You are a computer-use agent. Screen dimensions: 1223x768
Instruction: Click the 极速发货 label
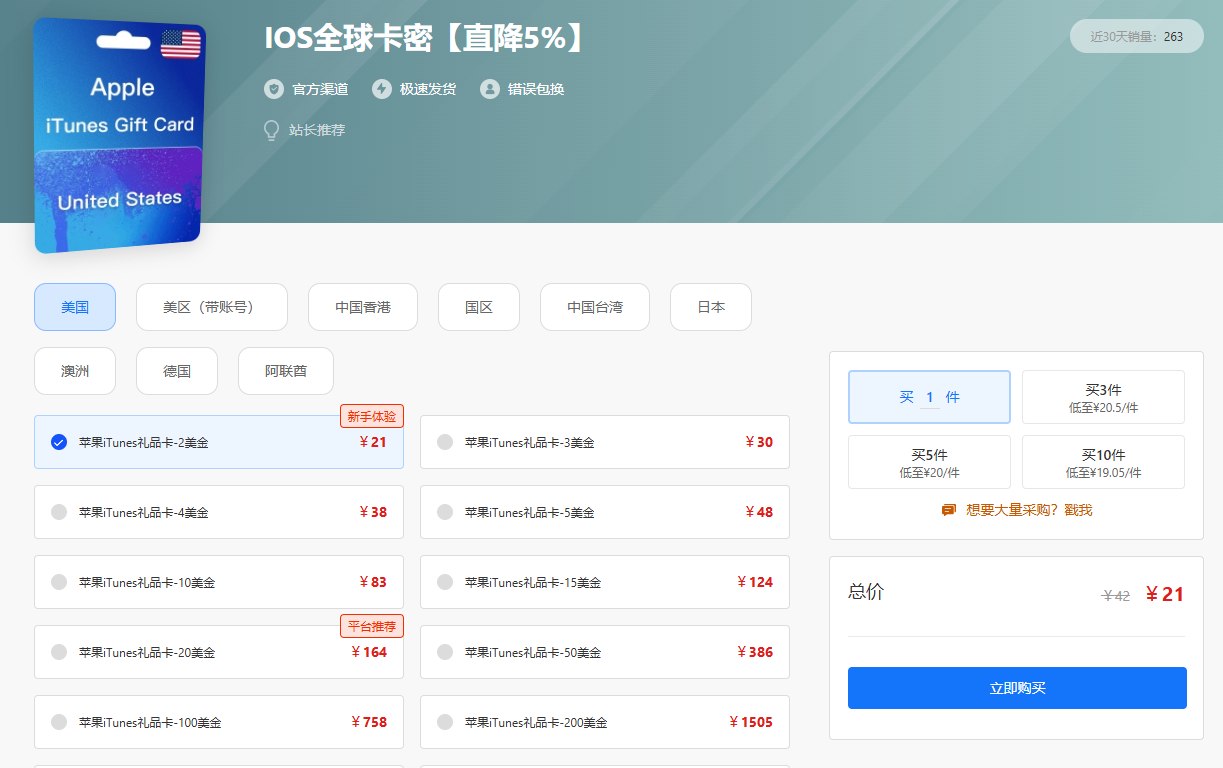(428, 89)
